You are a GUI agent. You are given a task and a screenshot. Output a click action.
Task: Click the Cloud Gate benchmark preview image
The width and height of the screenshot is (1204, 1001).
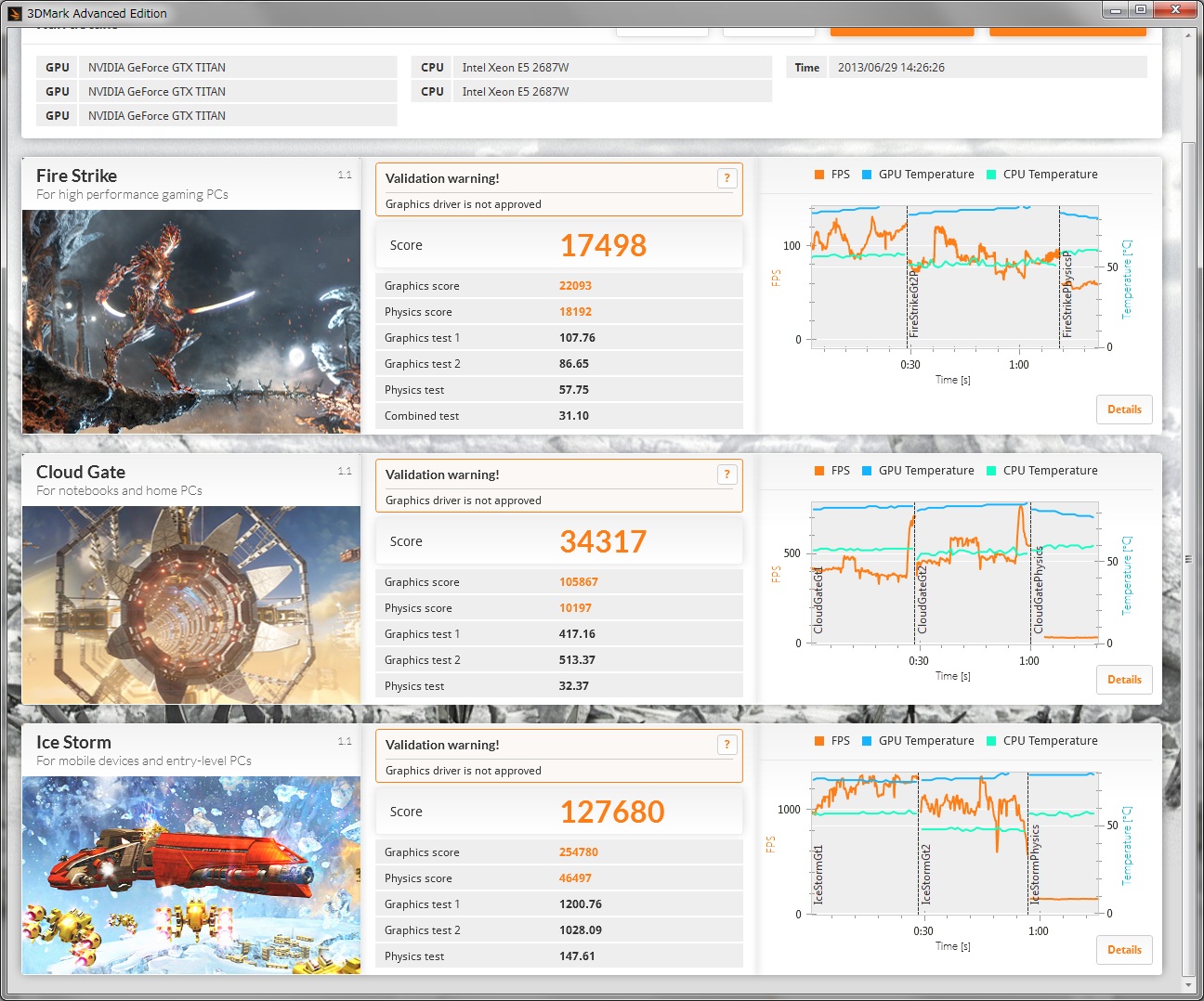[x=191, y=604]
